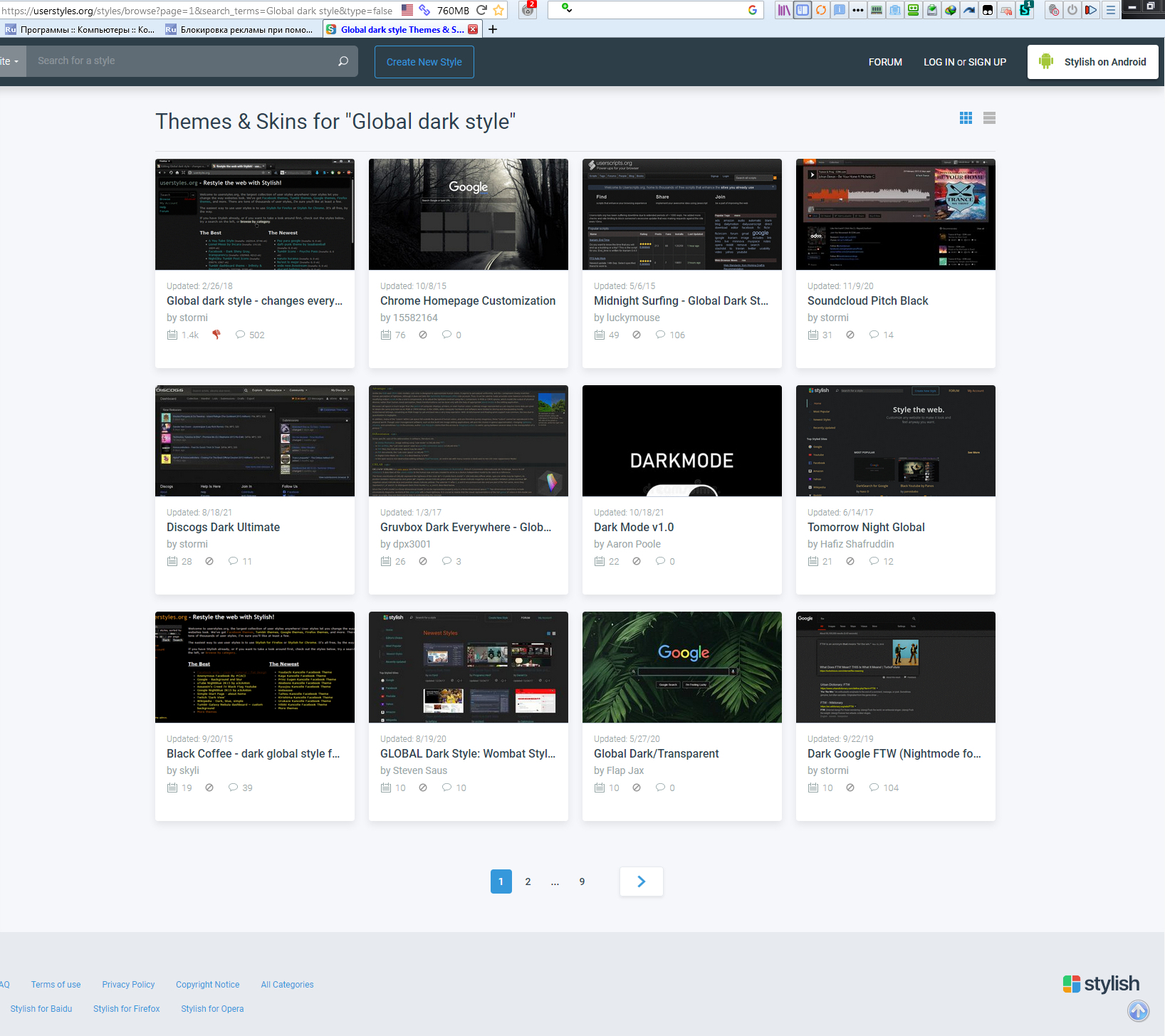Open the Tomorrow Night Global title

click(866, 527)
